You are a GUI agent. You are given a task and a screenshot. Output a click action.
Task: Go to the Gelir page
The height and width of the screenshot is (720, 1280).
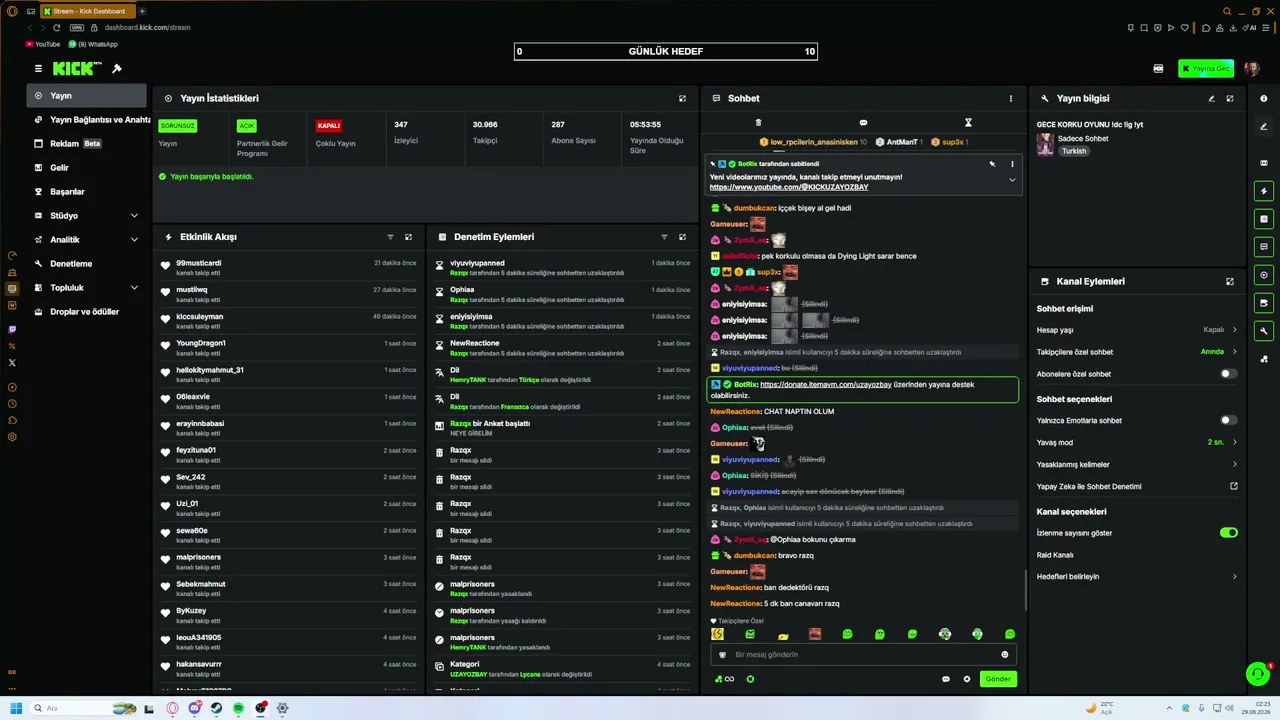coord(87,168)
